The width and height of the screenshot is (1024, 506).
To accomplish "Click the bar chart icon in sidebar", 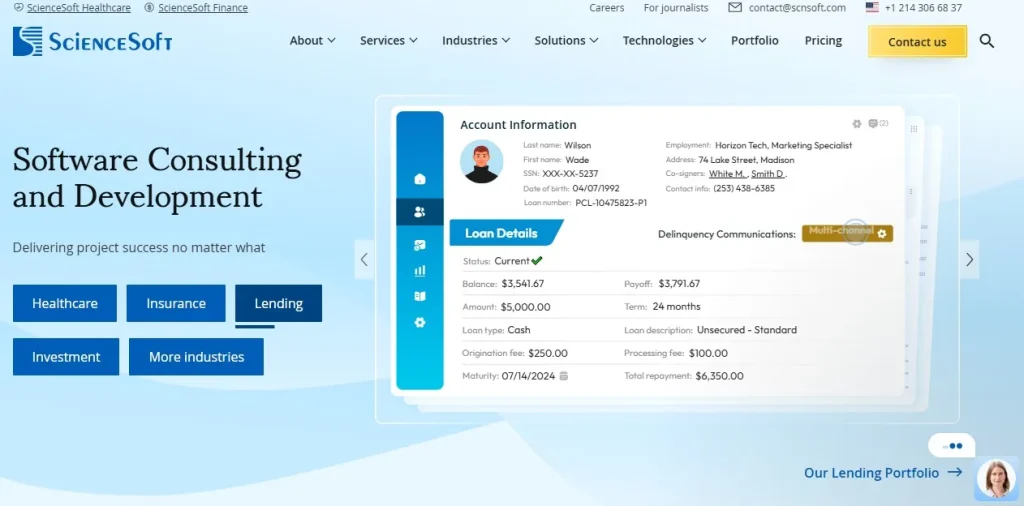I will point(420,270).
